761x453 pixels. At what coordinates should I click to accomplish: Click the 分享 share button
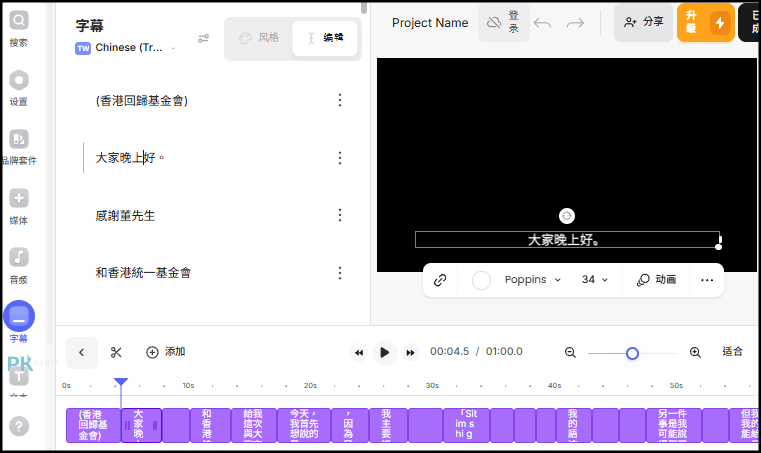click(x=644, y=22)
